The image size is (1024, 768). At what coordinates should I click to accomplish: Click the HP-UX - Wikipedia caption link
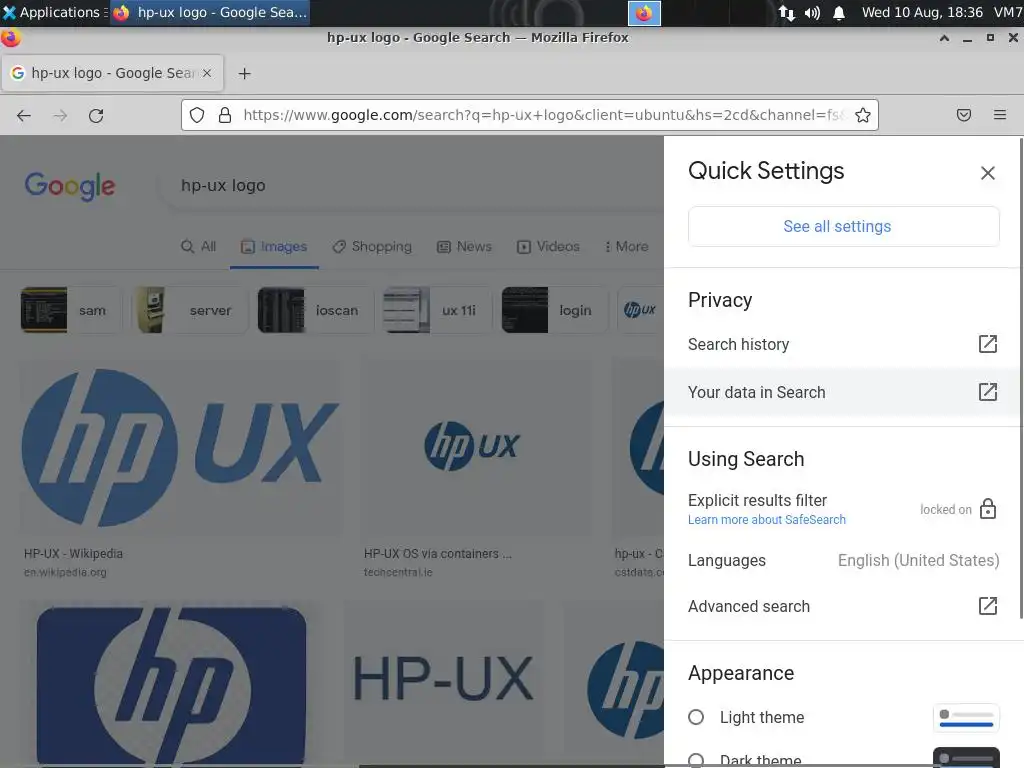73,554
